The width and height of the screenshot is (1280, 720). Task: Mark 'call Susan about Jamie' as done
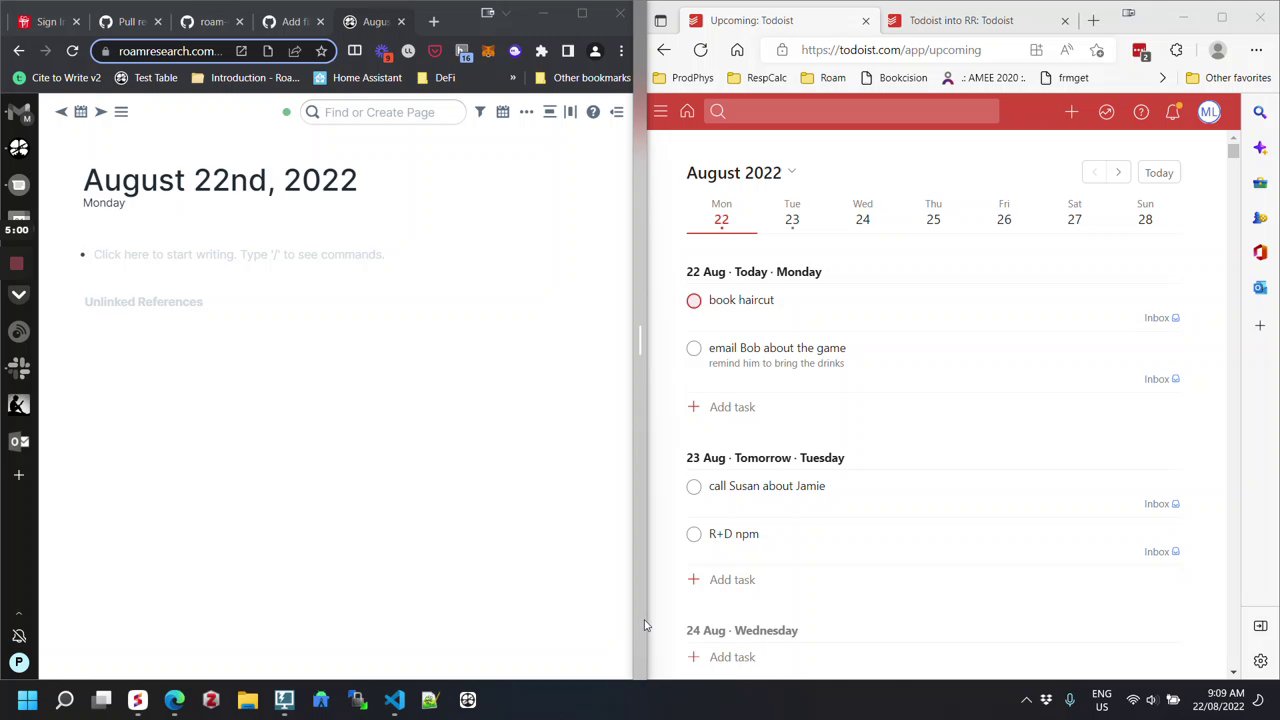click(x=694, y=487)
